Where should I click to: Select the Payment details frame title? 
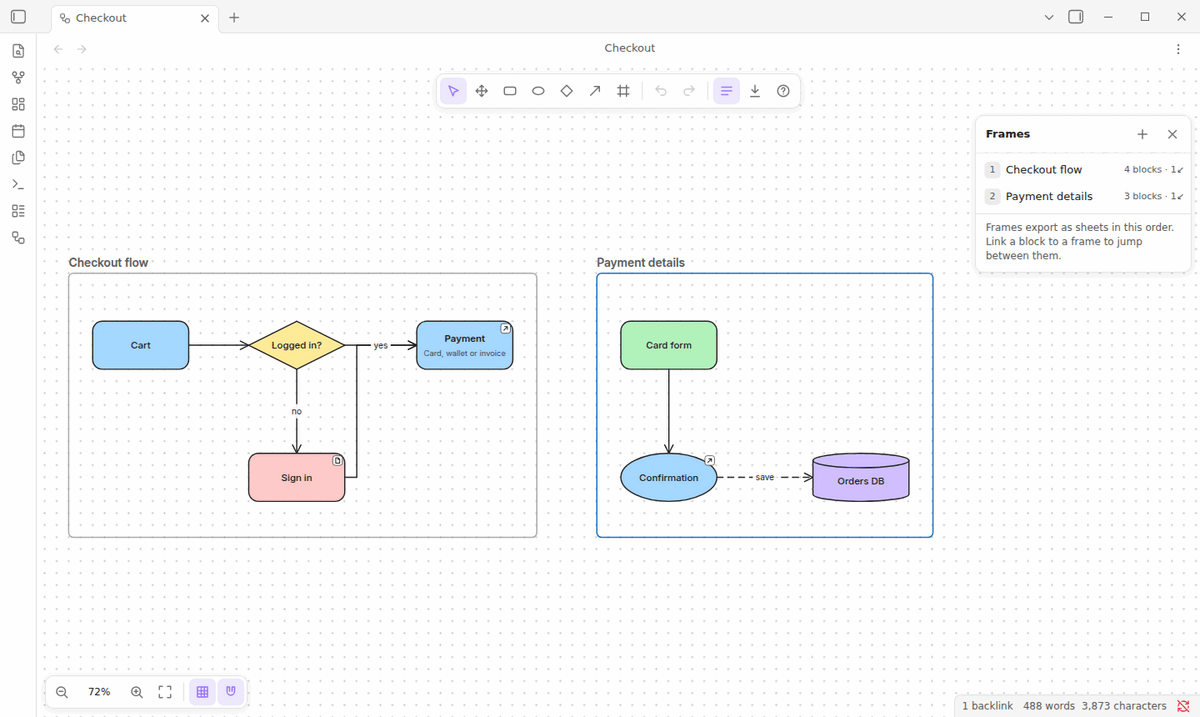(x=641, y=263)
